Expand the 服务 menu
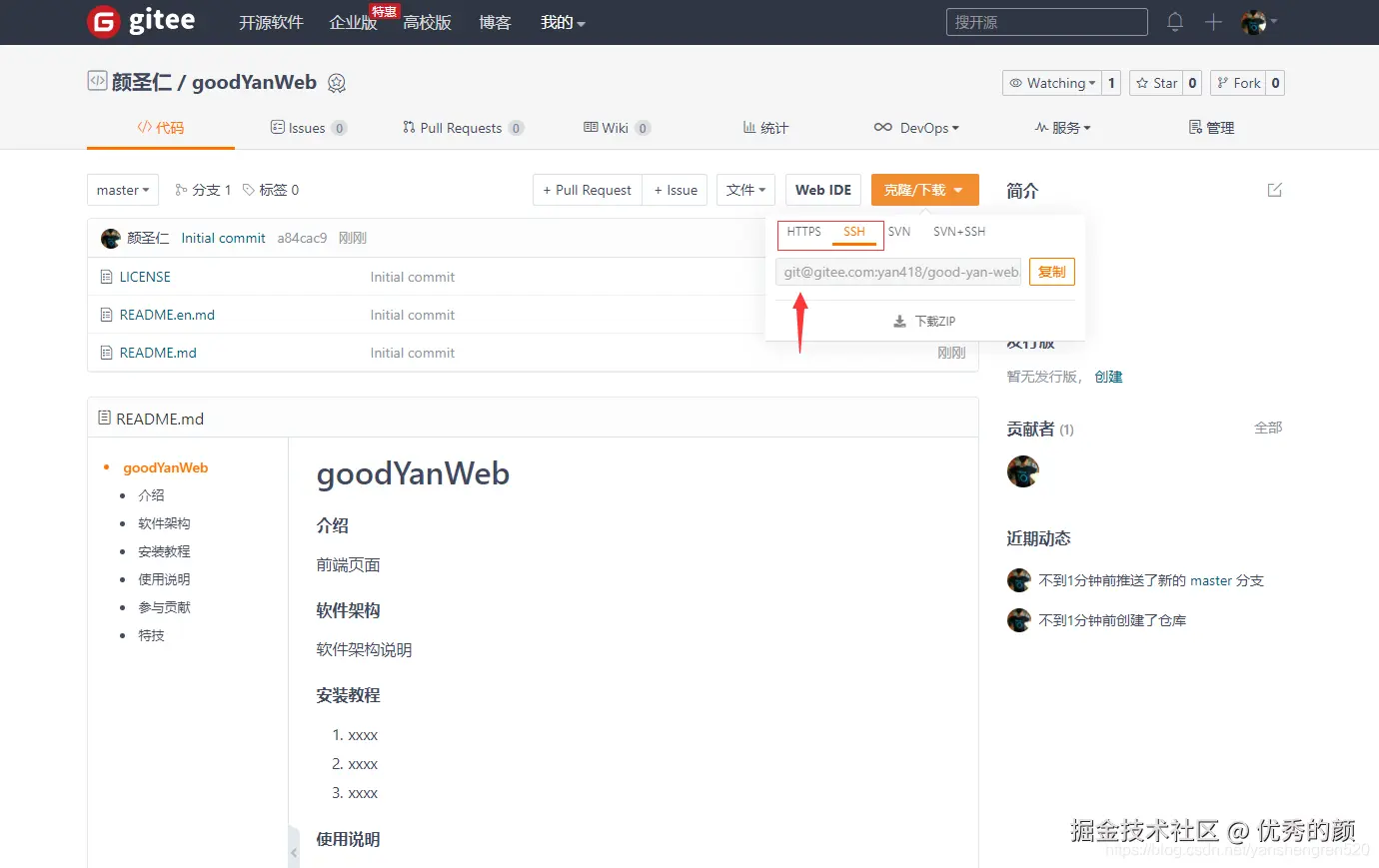 tap(1062, 128)
